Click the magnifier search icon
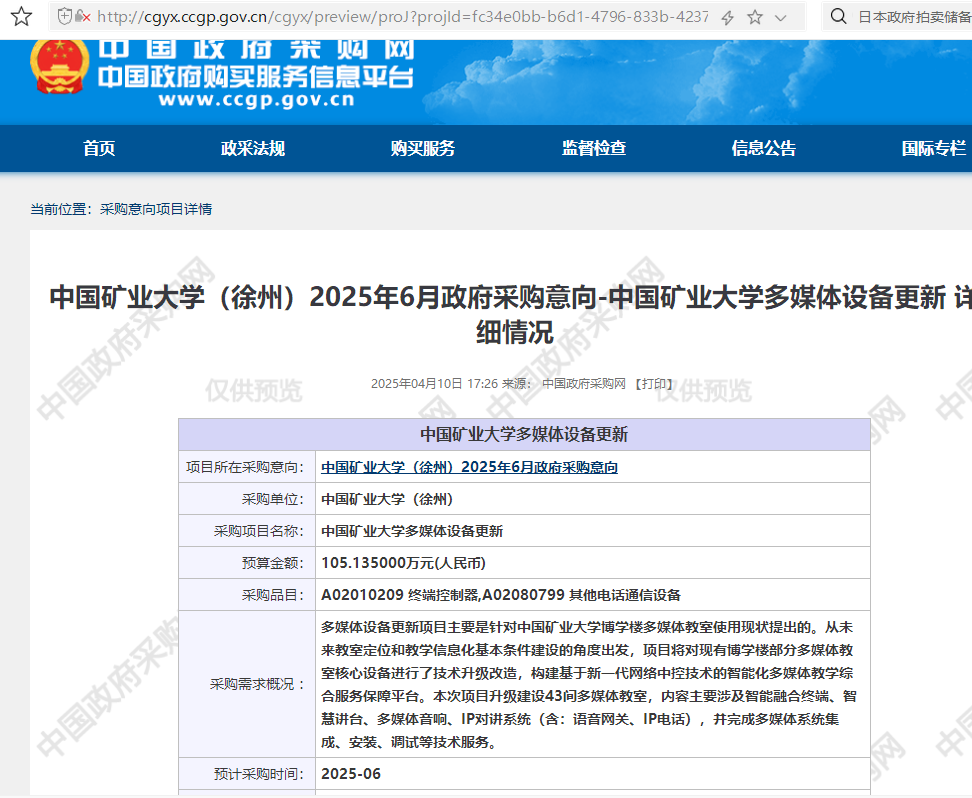The height and width of the screenshot is (798, 972). tap(838, 16)
